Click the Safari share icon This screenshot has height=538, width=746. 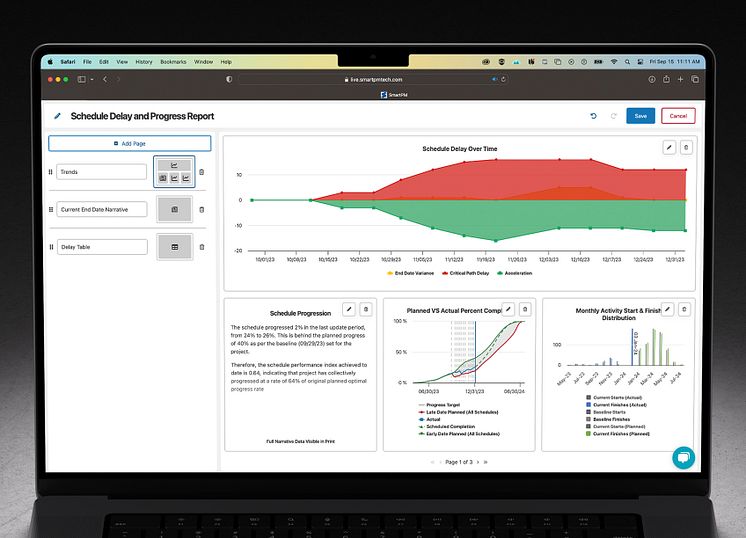(666, 79)
